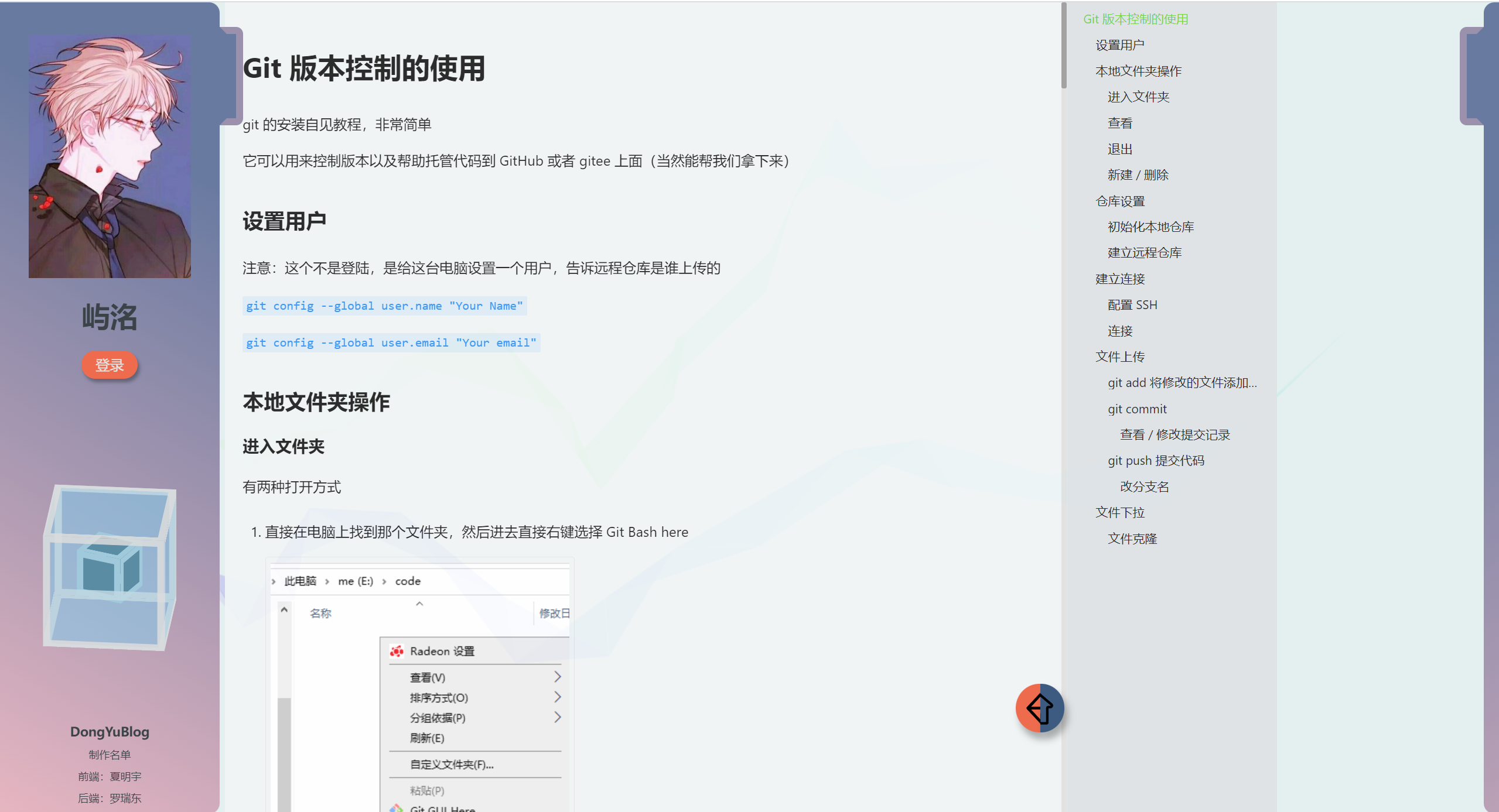Click me (E:) in the screenshot breadcrumb

pos(356,581)
